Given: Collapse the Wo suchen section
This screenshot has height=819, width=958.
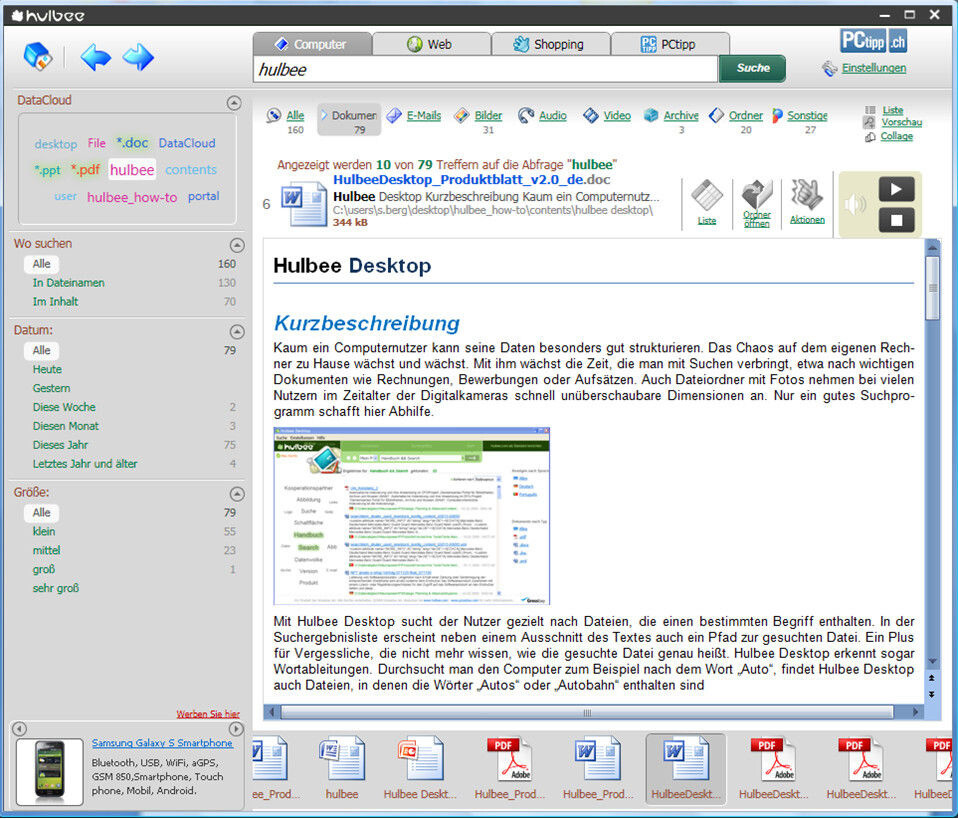Looking at the screenshot, I should [x=237, y=245].
